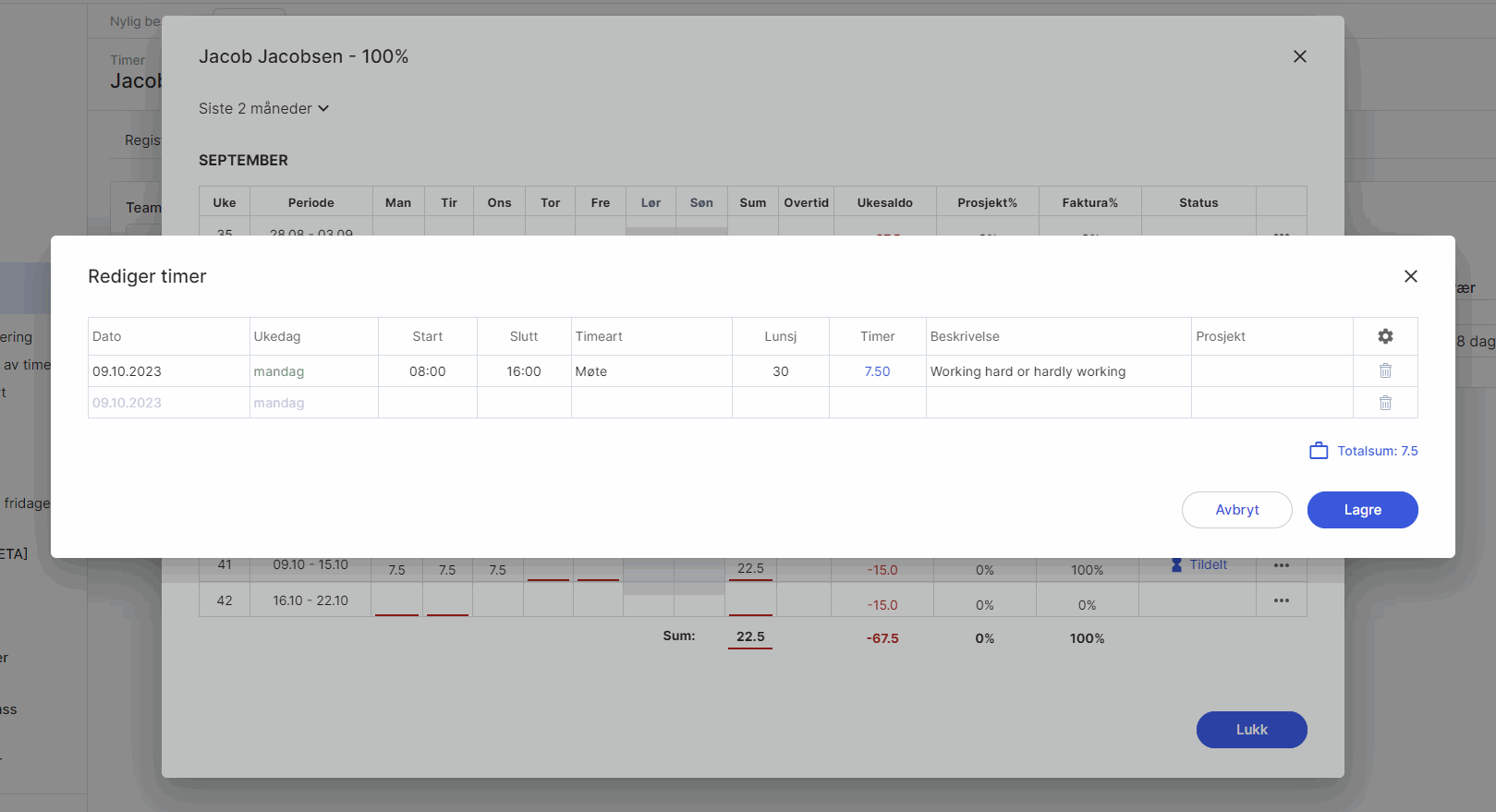
Task: Open week 41 more options menu
Action: (x=1281, y=565)
